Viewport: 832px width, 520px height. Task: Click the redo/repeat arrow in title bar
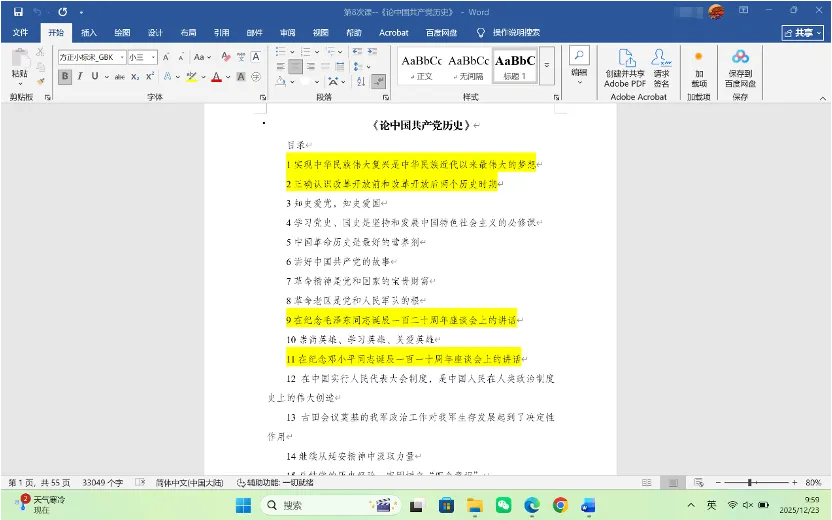(x=63, y=12)
